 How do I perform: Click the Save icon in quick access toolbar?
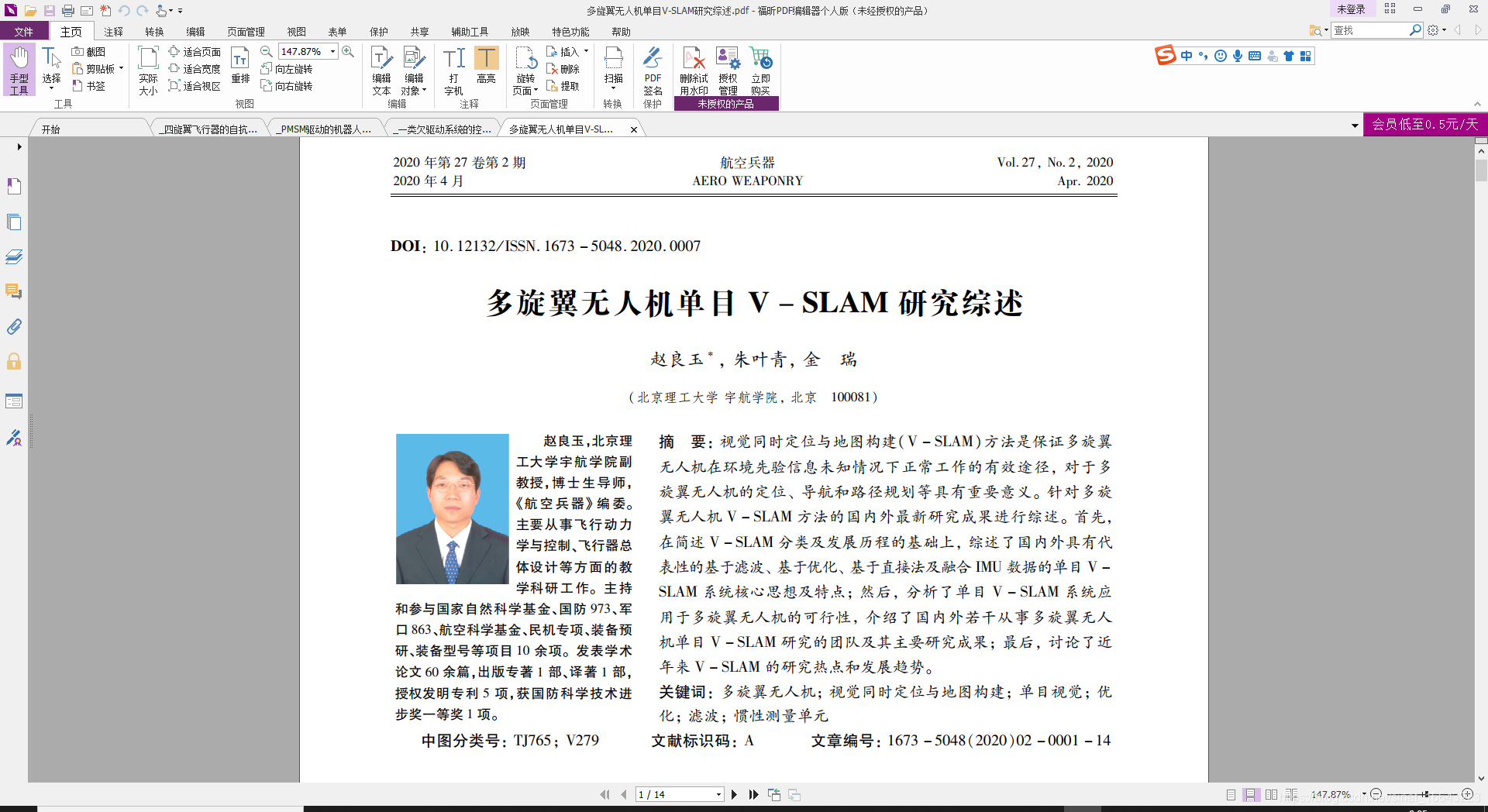click(x=49, y=11)
